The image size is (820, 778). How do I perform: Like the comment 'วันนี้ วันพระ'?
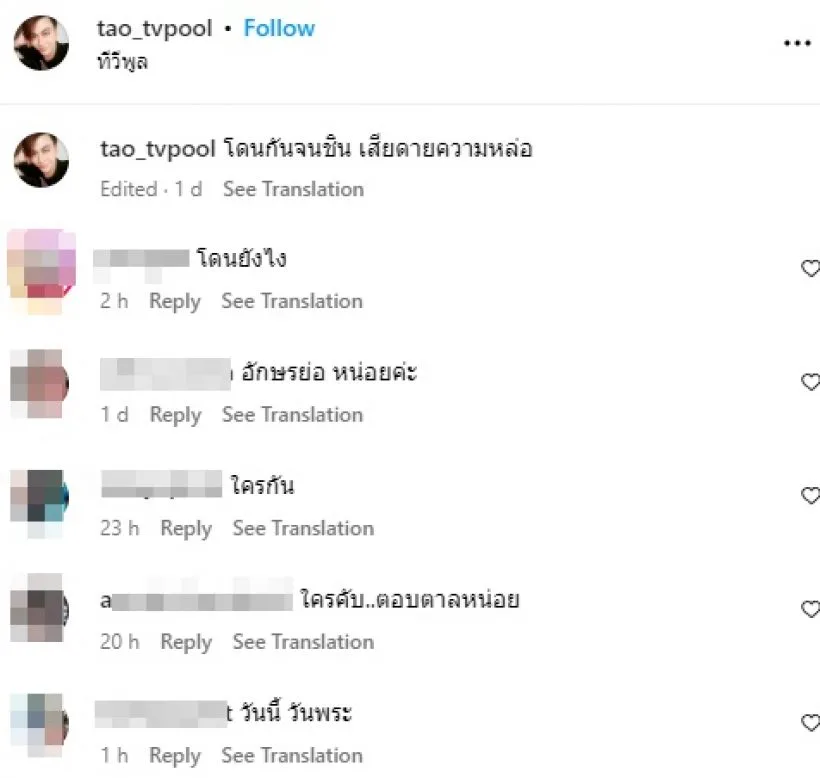tap(810, 723)
